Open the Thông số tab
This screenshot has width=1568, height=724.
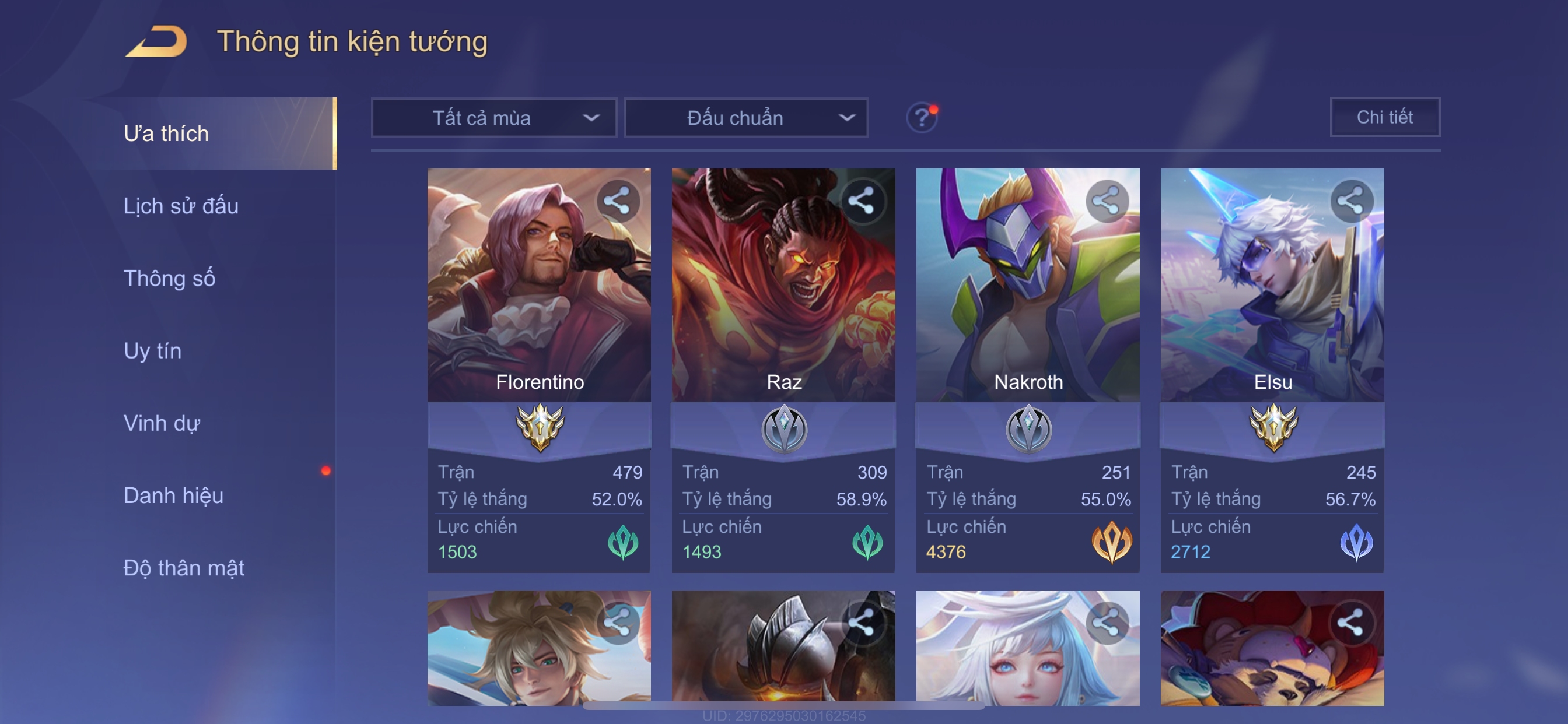[x=169, y=278]
